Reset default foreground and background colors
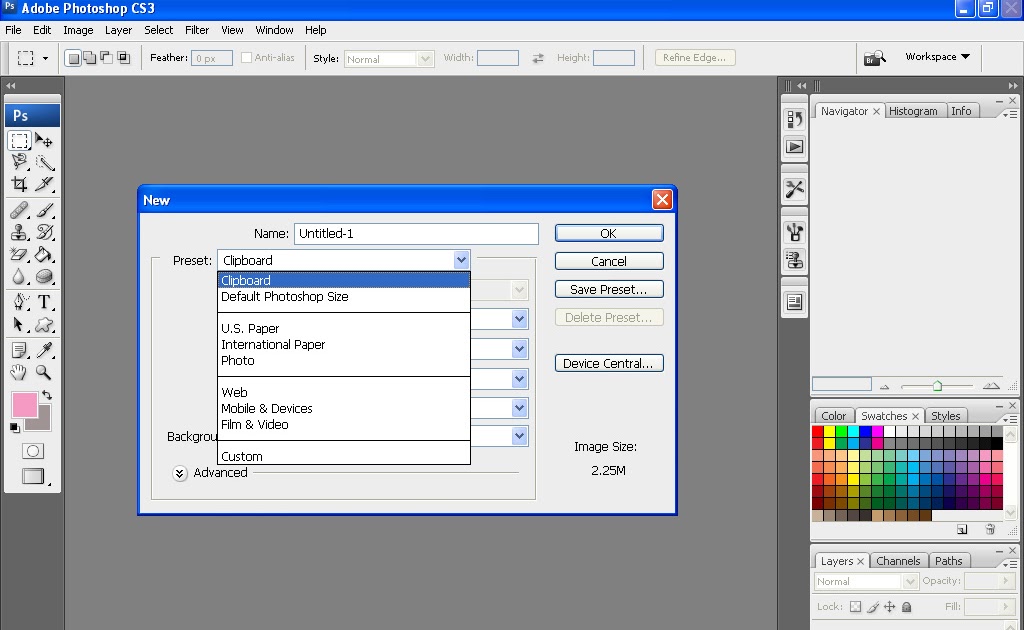Viewport: 1024px width, 630px height. tap(14, 428)
